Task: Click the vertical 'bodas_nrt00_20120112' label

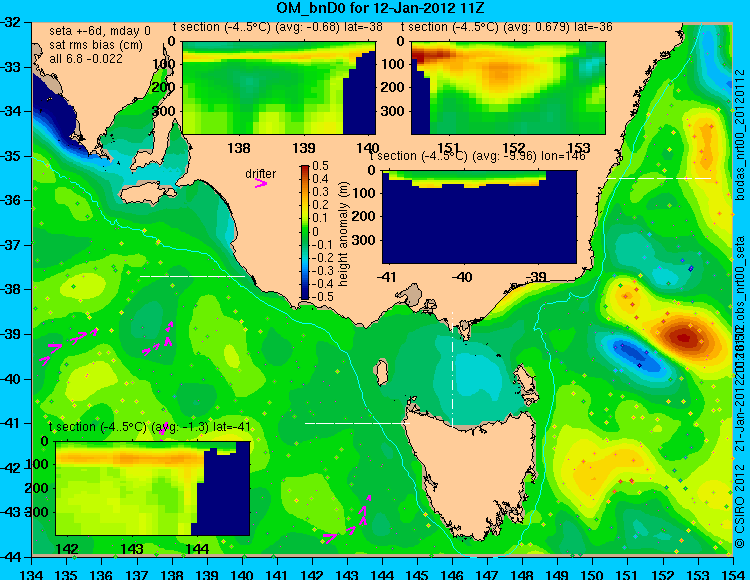Action: point(740,135)
